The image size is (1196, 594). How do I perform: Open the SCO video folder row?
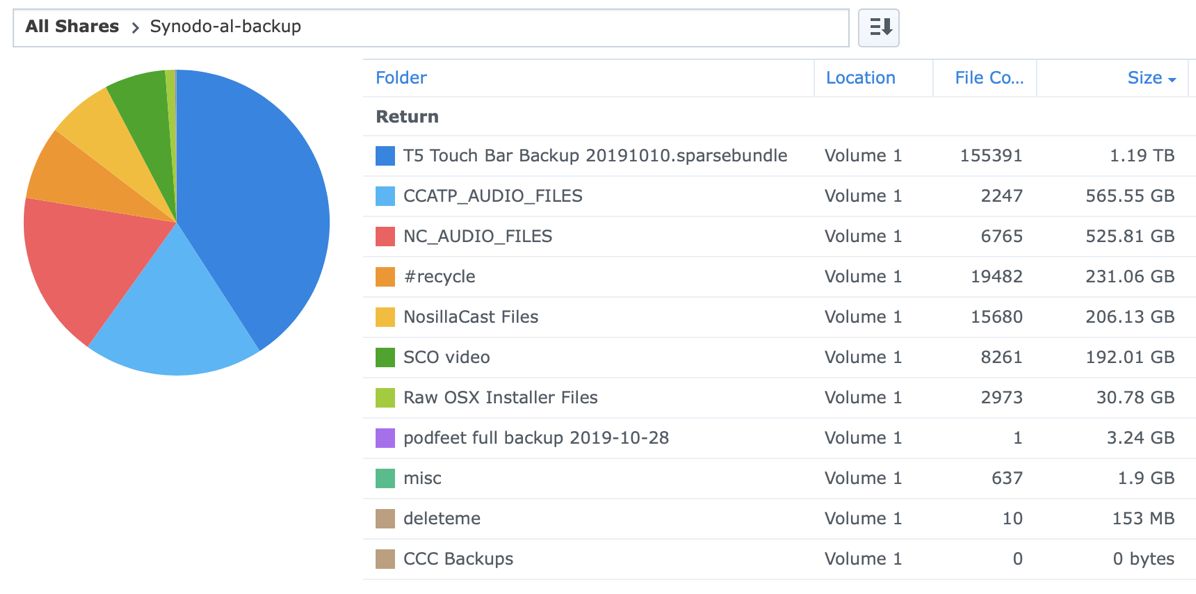coord(446,357)
